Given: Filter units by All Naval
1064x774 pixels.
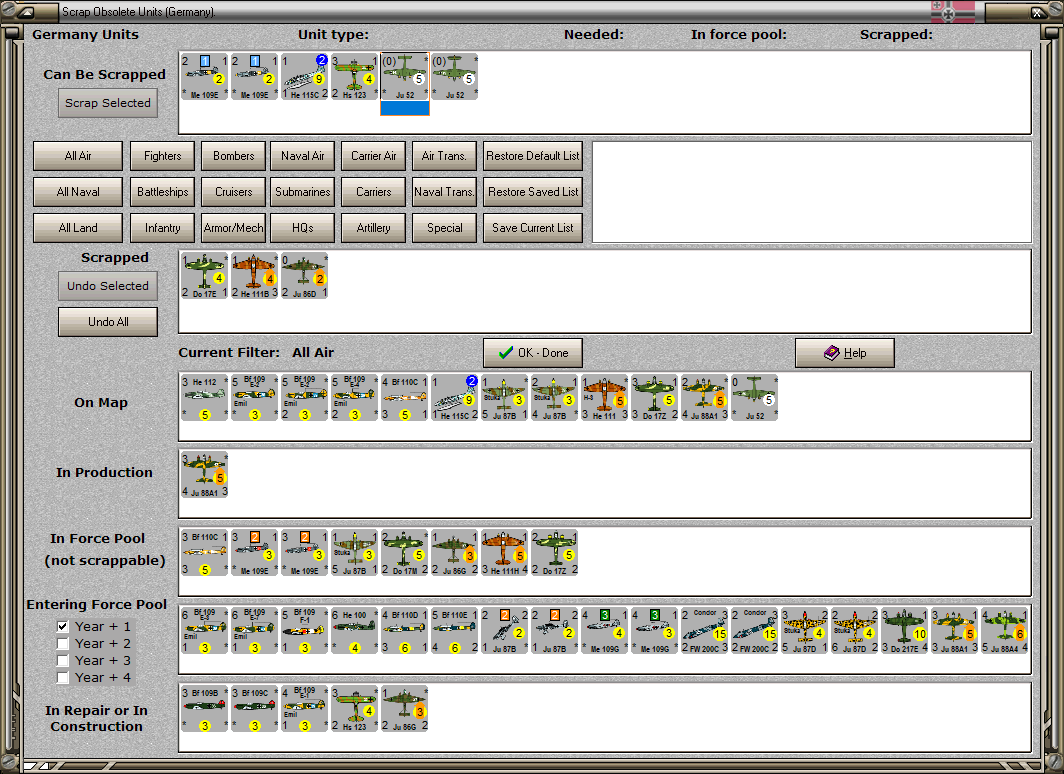Looking at the screenshot, I should [78, 192].
